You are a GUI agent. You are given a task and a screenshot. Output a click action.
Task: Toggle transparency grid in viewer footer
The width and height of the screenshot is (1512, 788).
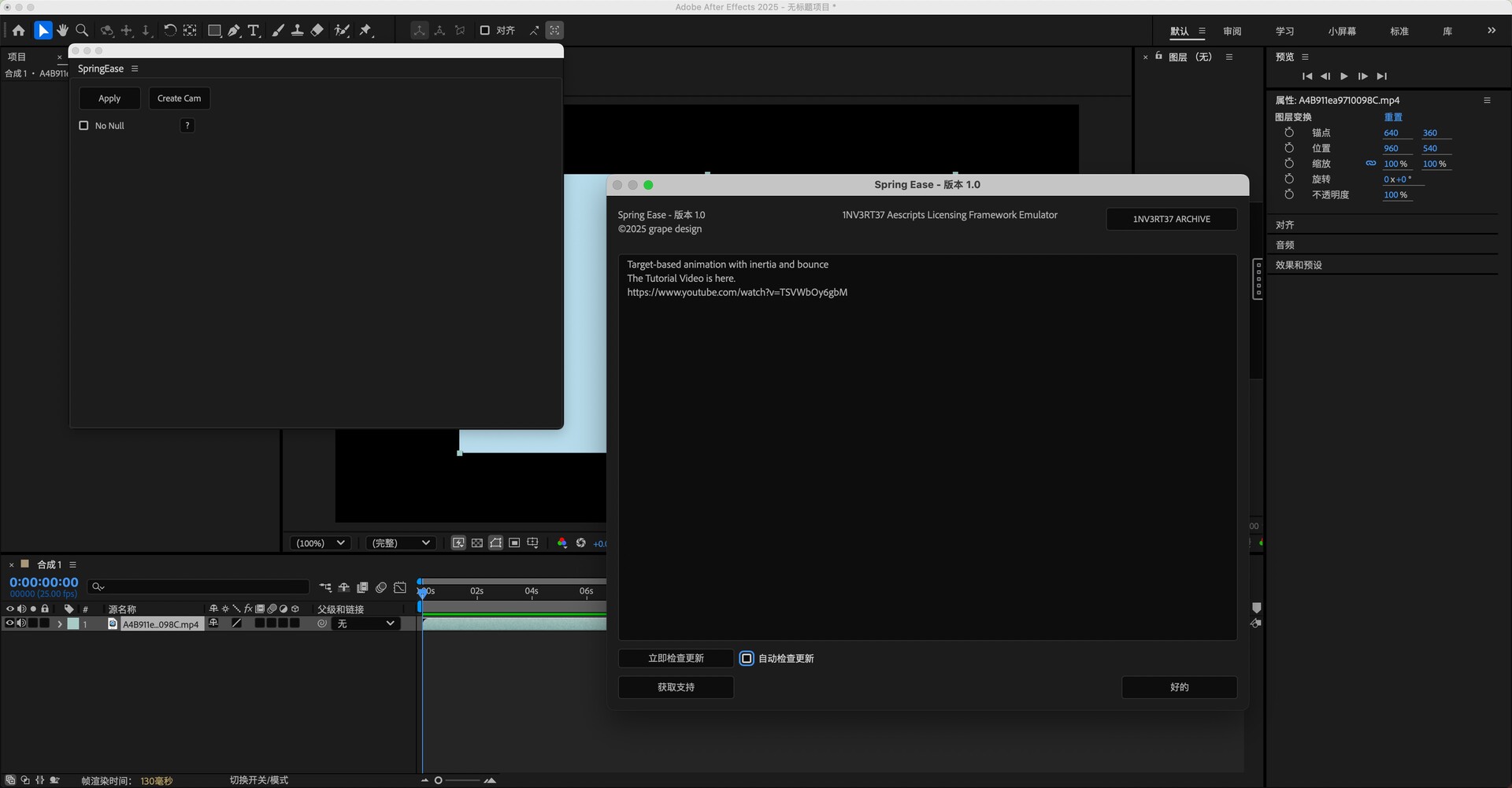pyautogui.click(x=477, y=543)
